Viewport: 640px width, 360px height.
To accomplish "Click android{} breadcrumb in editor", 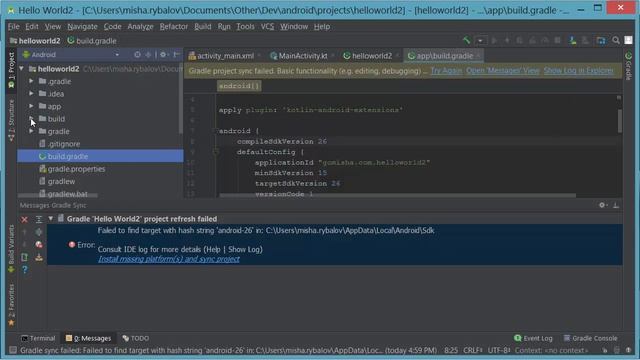I will tap(239, 86).
